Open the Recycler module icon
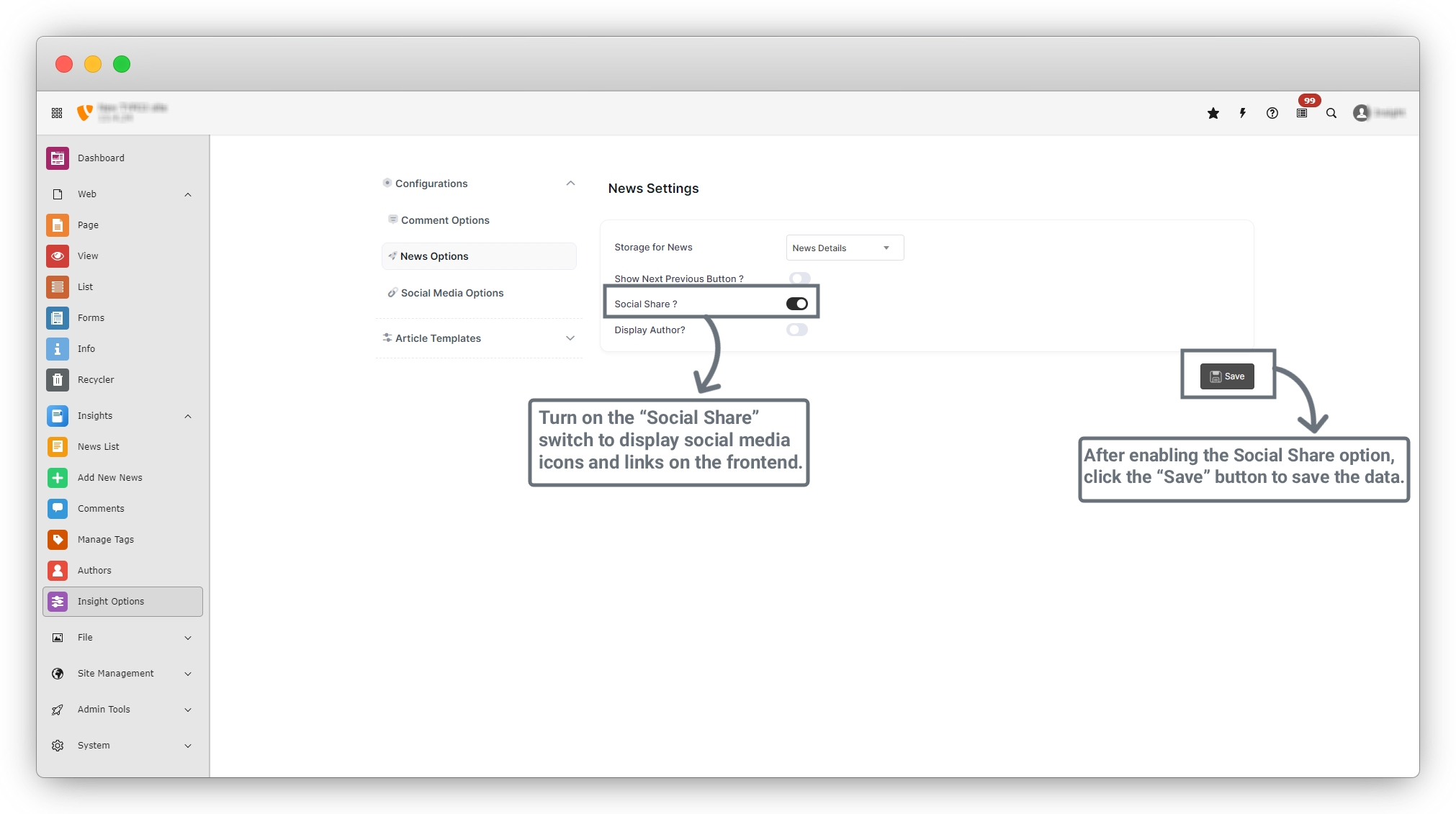The image size is (1456, 814). pos(58,379)
